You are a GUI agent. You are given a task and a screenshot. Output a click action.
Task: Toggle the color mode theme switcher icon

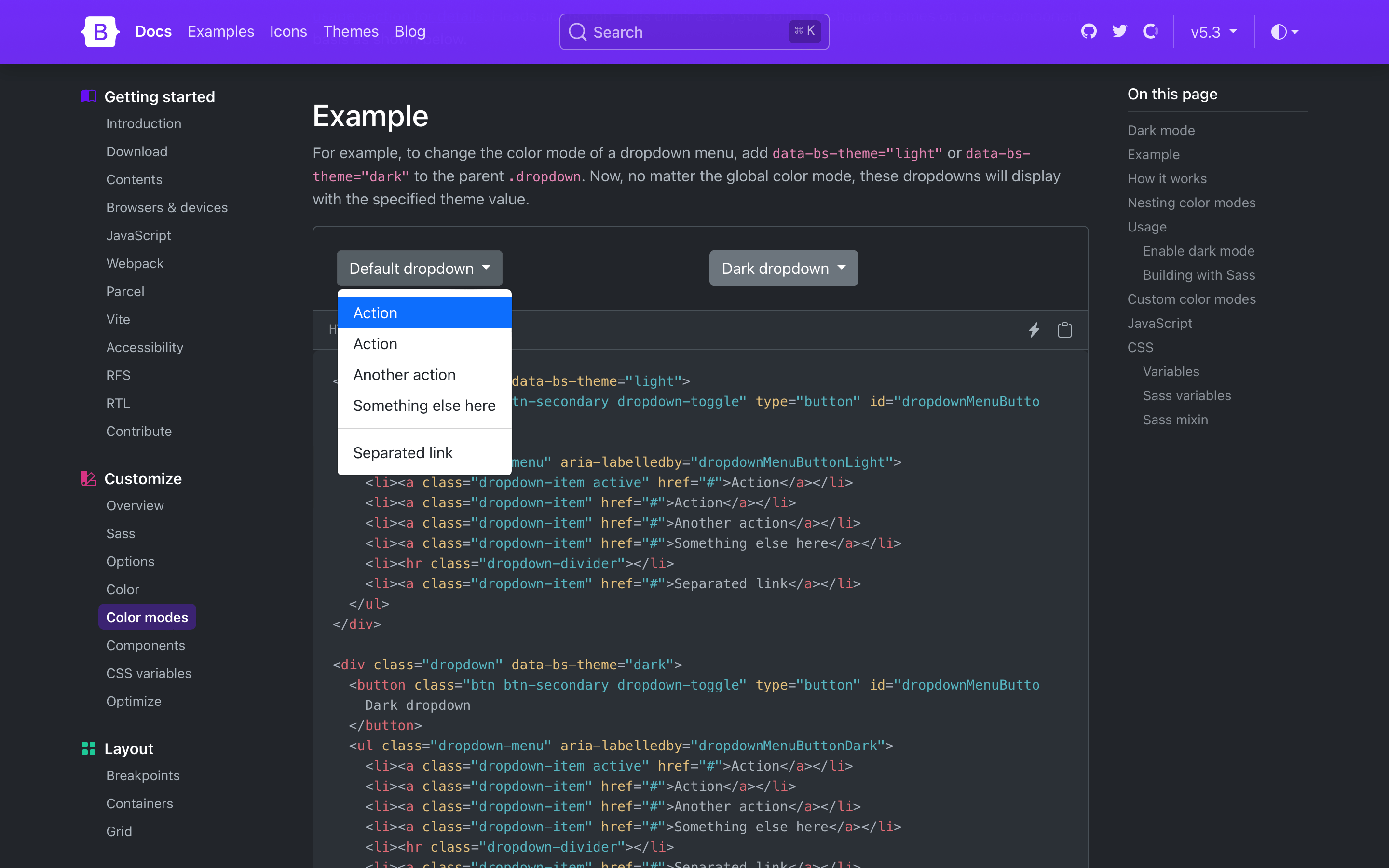tap(1282, 32)
